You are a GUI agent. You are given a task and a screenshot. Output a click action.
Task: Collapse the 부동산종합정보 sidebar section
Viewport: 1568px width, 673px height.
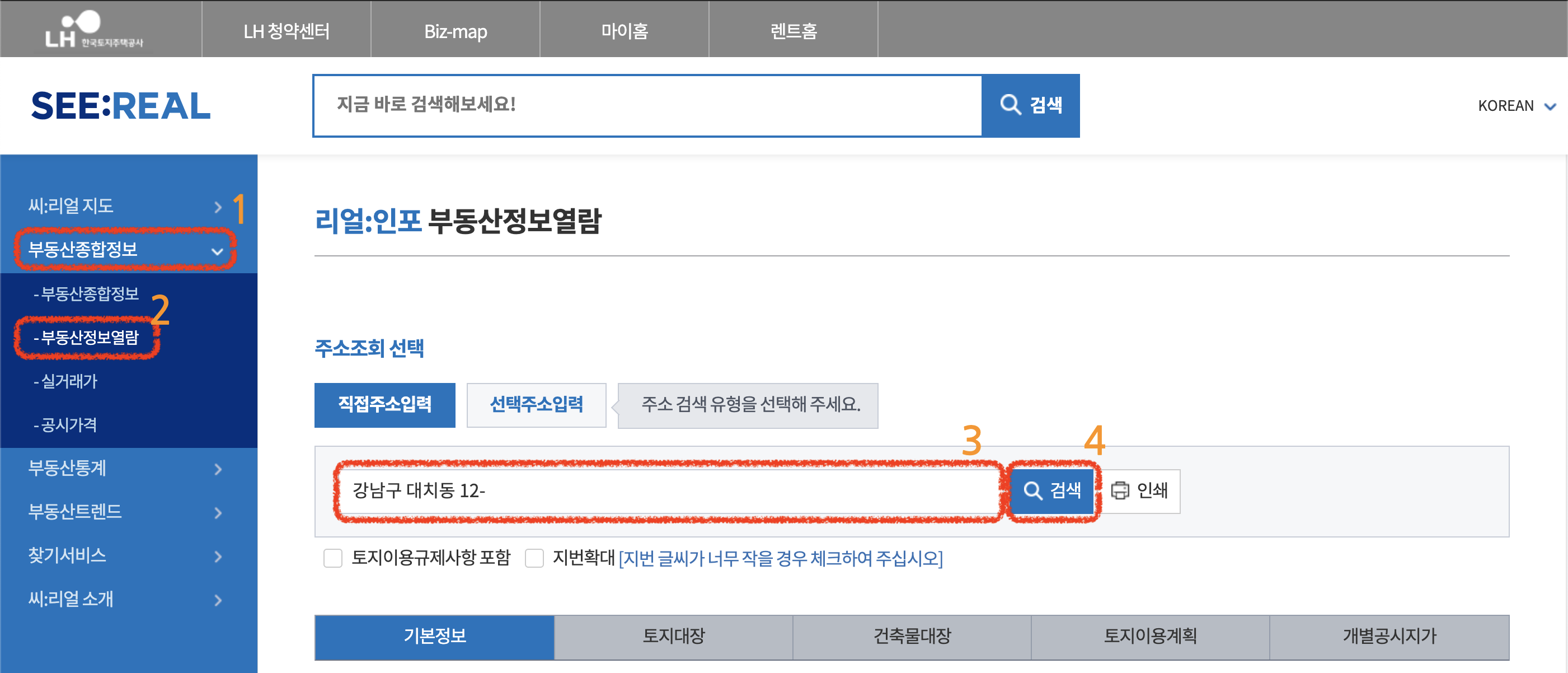point(217,250)
